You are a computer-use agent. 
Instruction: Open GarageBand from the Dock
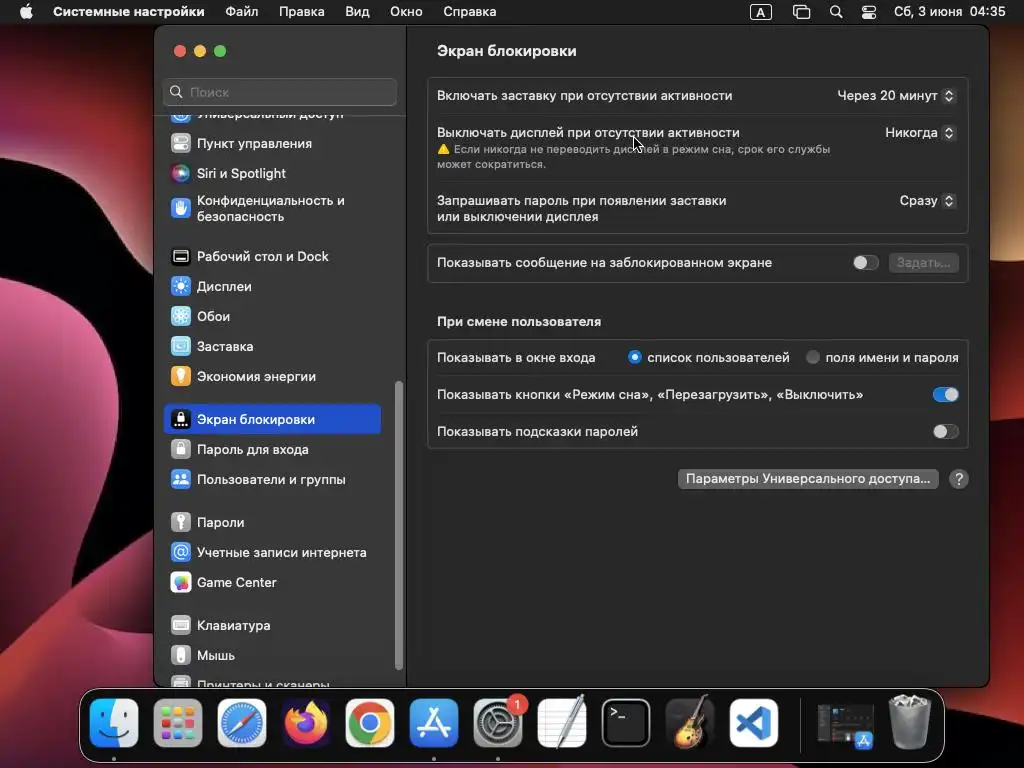pyautogui.click(x=690, y=723)
